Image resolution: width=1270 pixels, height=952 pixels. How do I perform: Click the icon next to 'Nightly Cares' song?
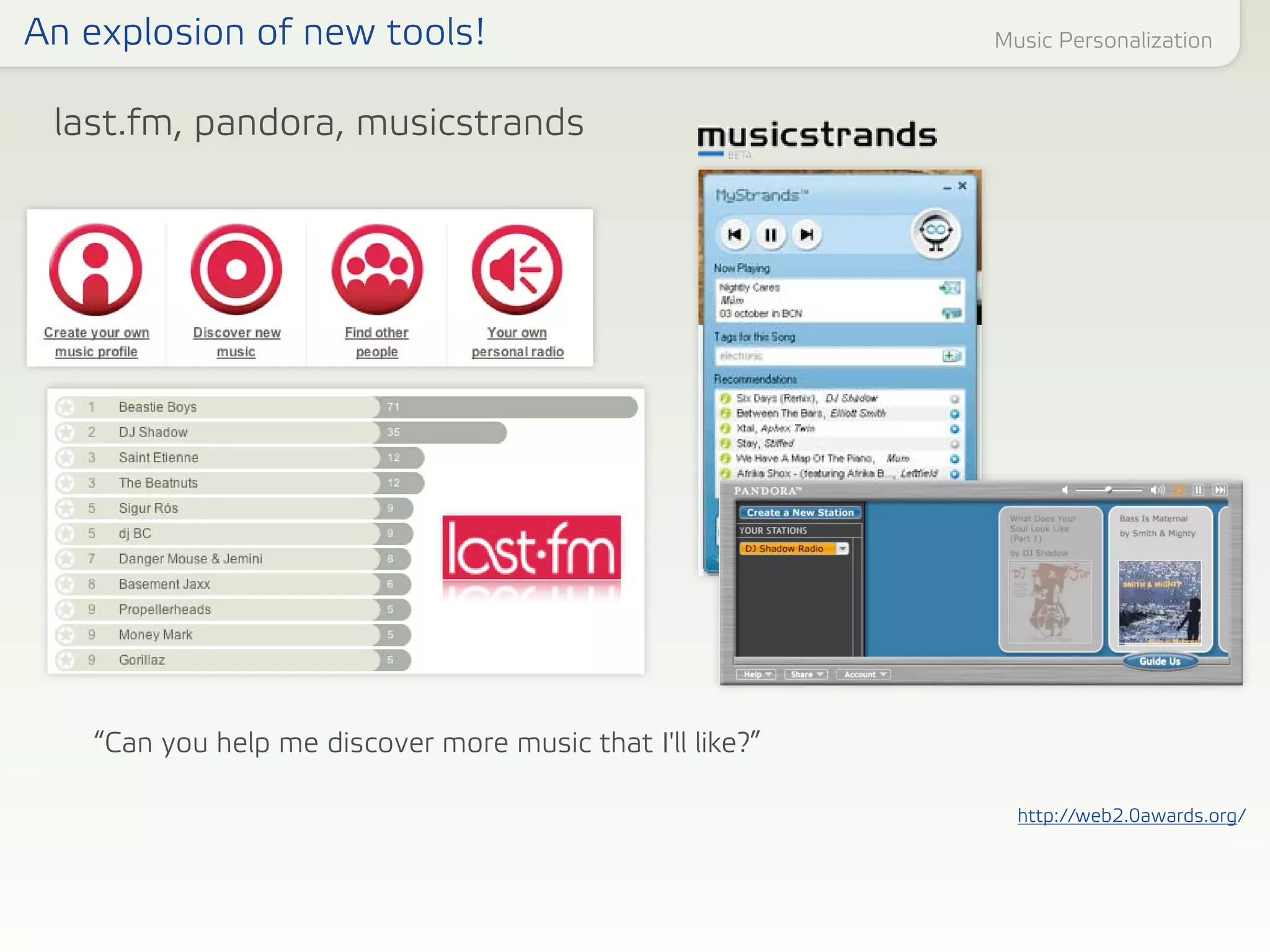pyautogui.click(x=950, y=288)
